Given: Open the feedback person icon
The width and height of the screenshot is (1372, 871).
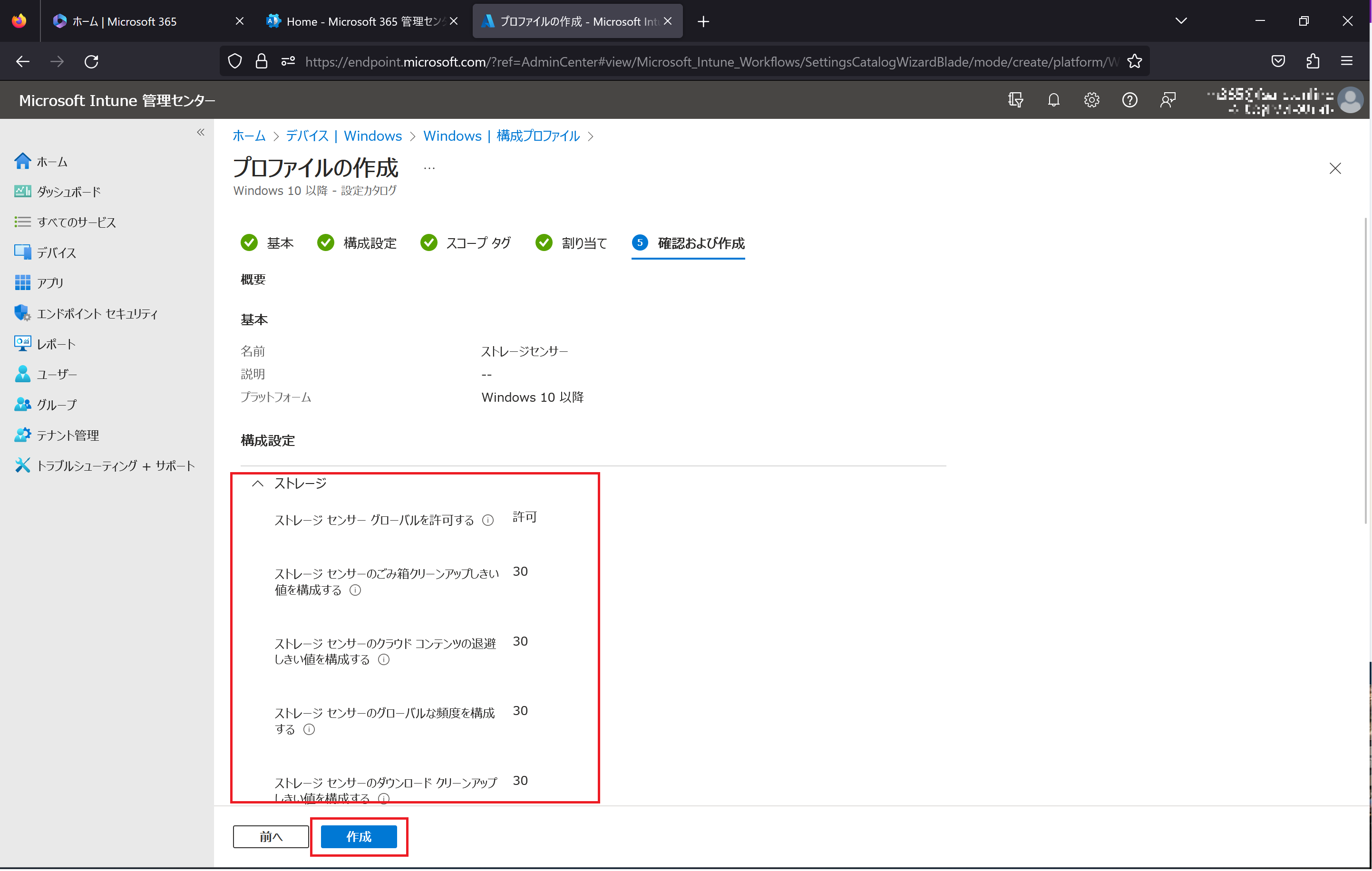Looking at the screenshot, I should click(x=1168, y=100).
